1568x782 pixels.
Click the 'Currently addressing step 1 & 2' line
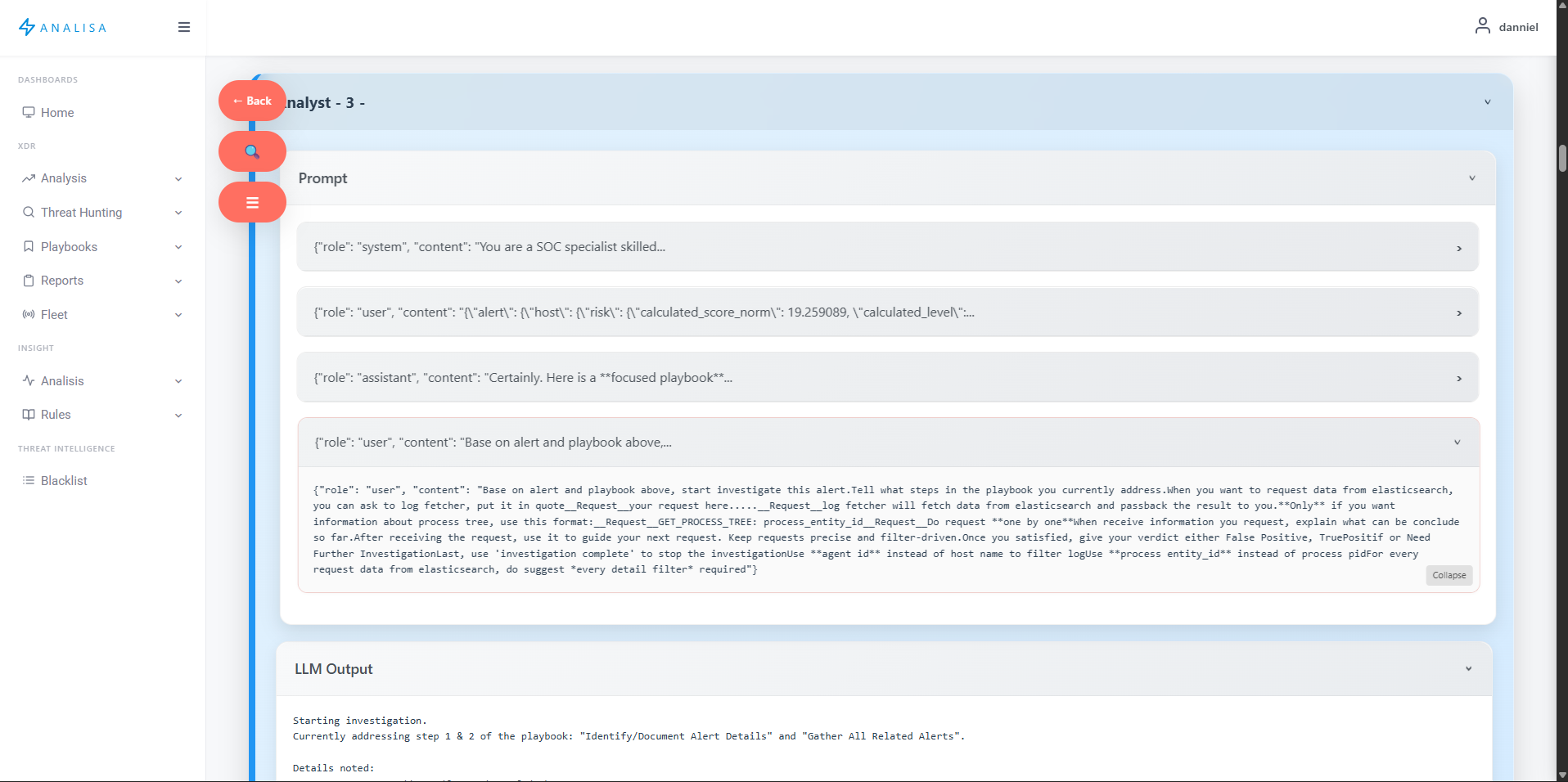(629, 736)
